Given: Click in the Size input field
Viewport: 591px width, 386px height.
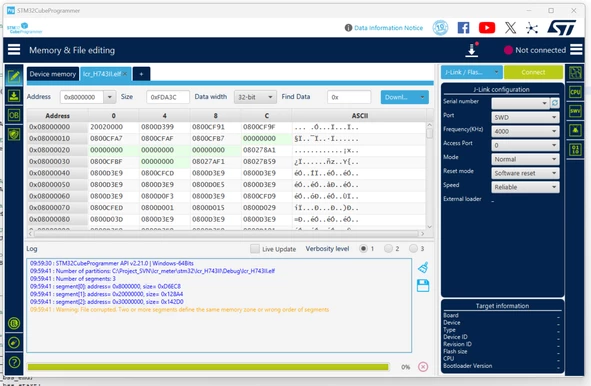Looking at the screenshot, I should pyautogui.click(x=168, y=97).
